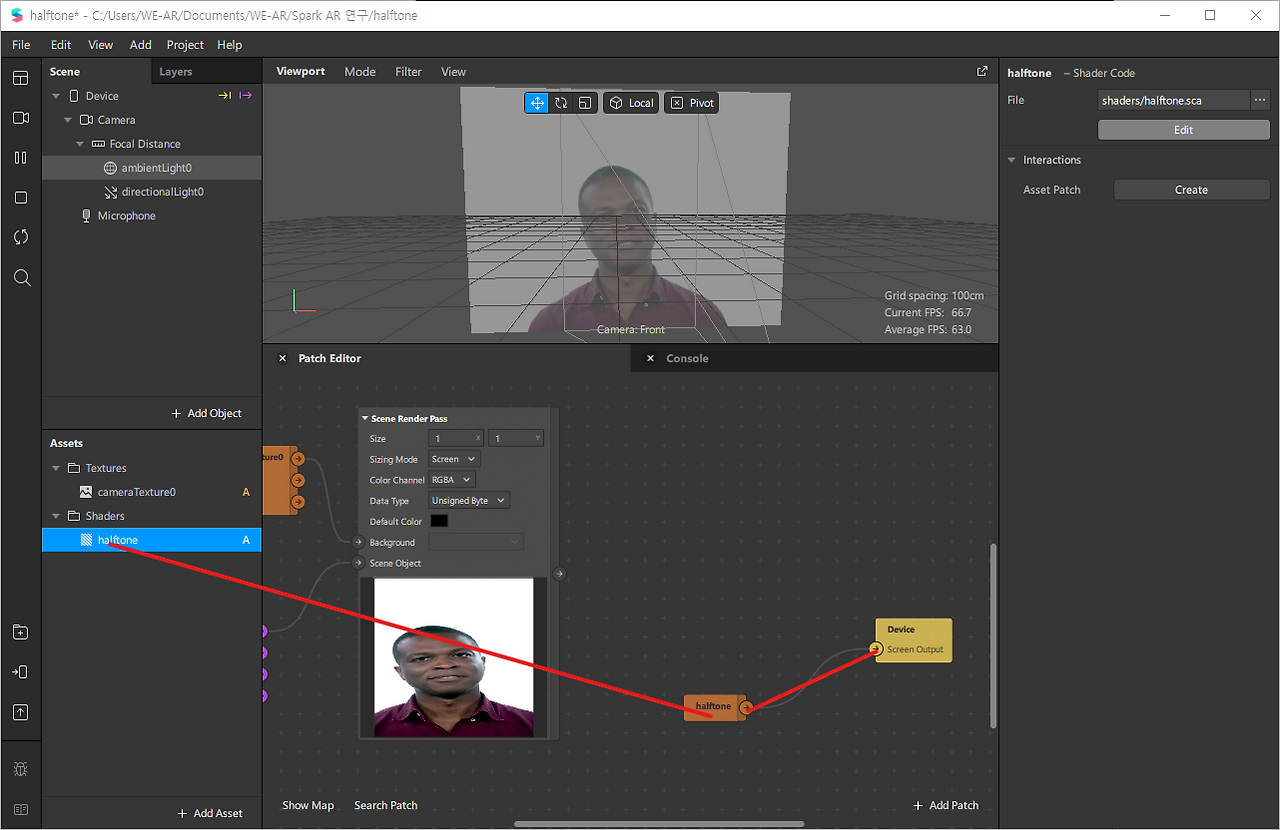Click the Add Object button
The width and height of the screenshot is (1280, 830).
pyautogui.click(x=207, y=413)
